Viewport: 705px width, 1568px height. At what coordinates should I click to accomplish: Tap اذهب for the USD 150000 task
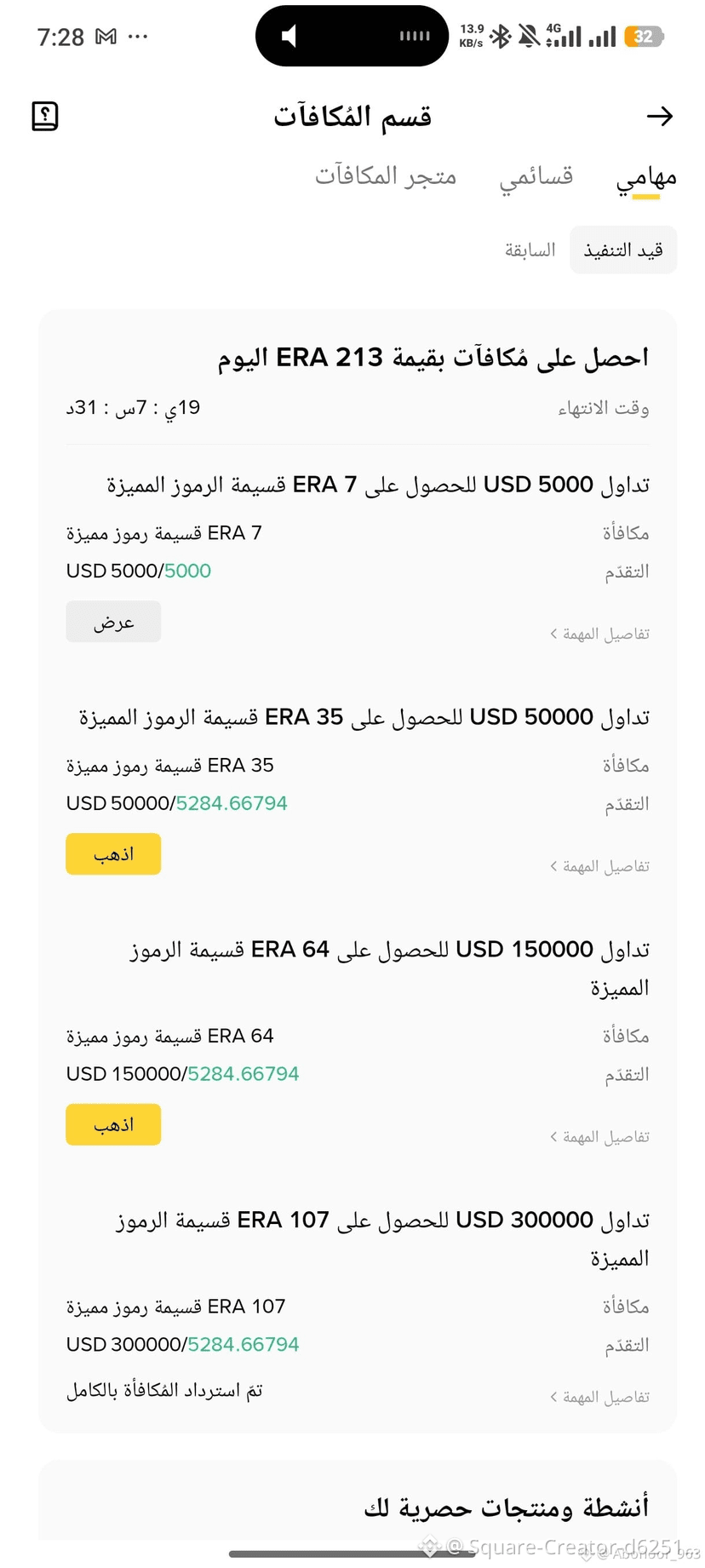point(113,1124)
